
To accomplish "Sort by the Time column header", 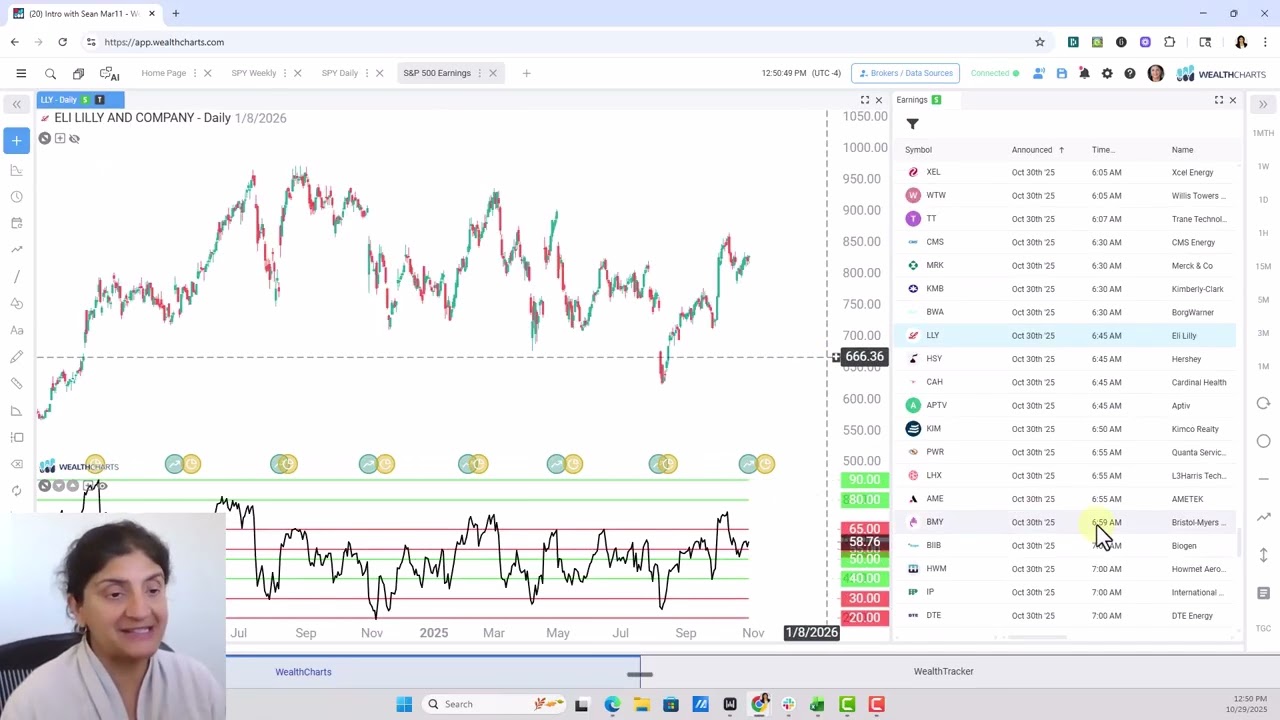I will (1103, 150).
